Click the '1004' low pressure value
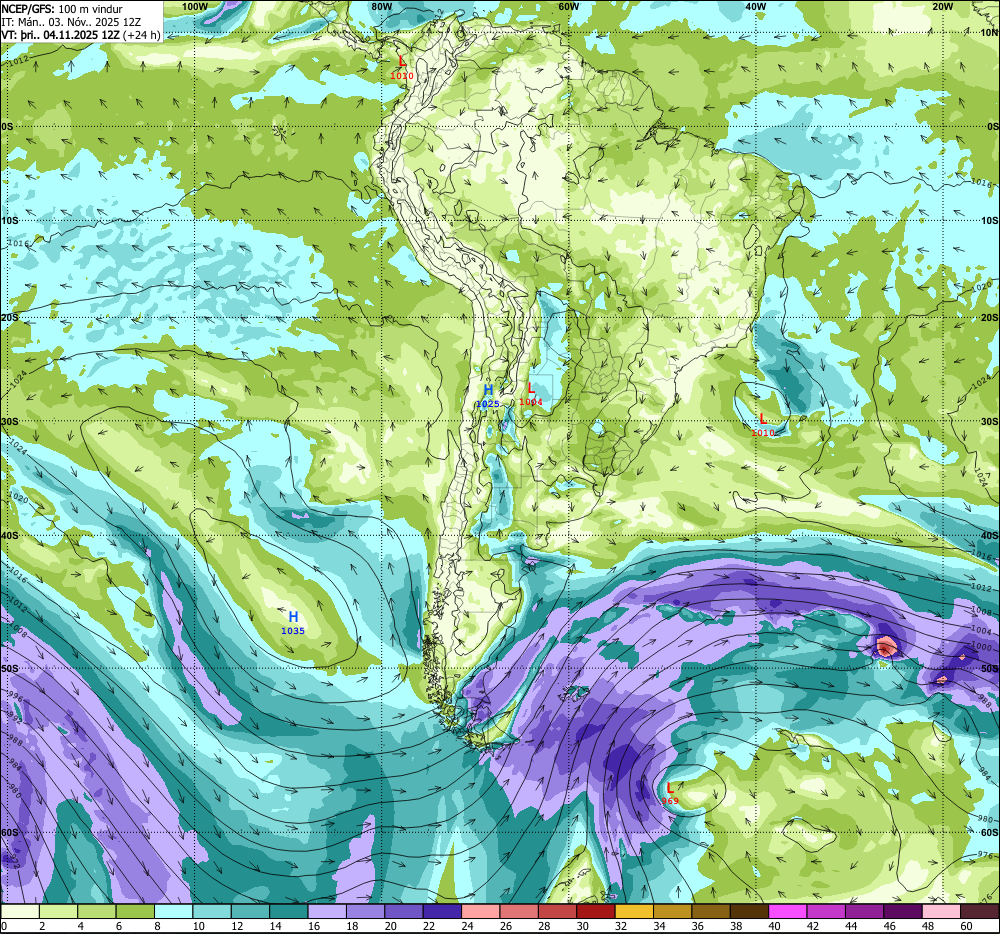 [531, 402]
